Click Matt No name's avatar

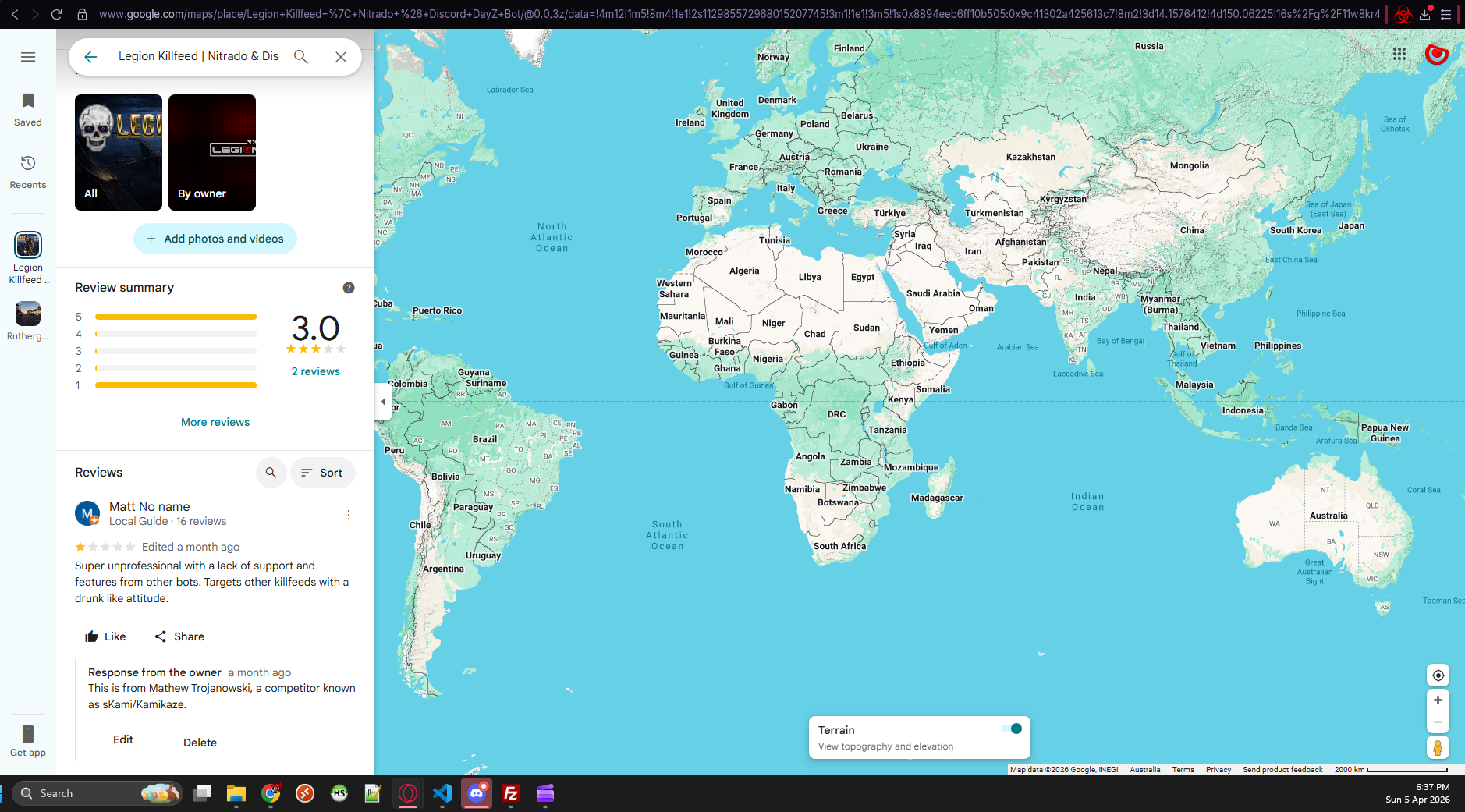(87, 513)
